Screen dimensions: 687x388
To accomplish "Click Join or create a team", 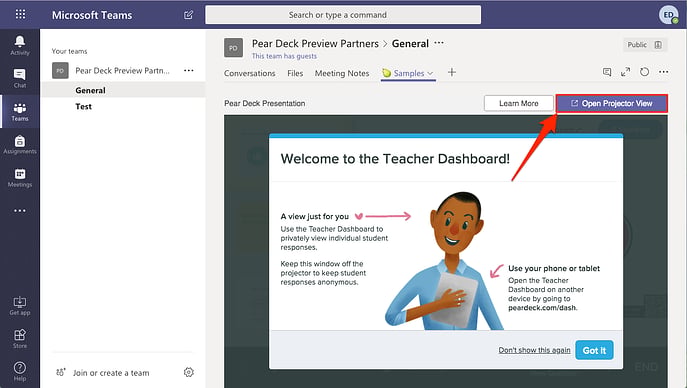I will [111, 373].
